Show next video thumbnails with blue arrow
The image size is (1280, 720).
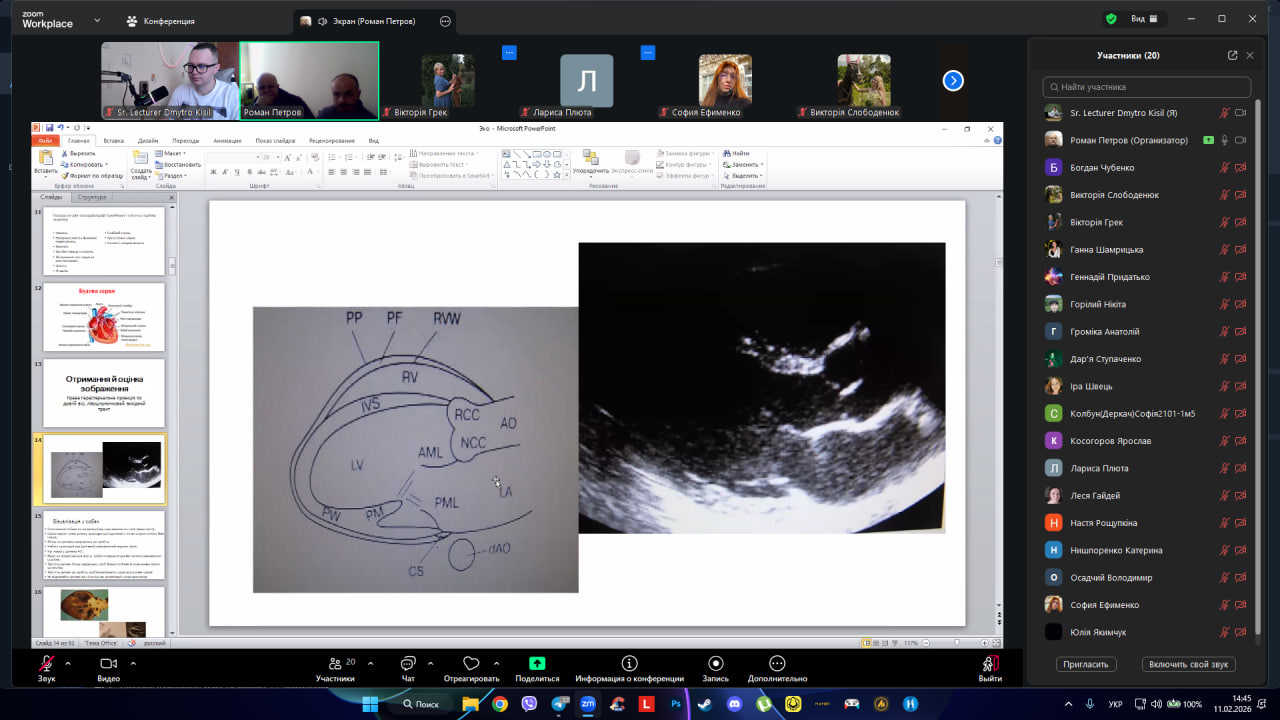point(953,81)
